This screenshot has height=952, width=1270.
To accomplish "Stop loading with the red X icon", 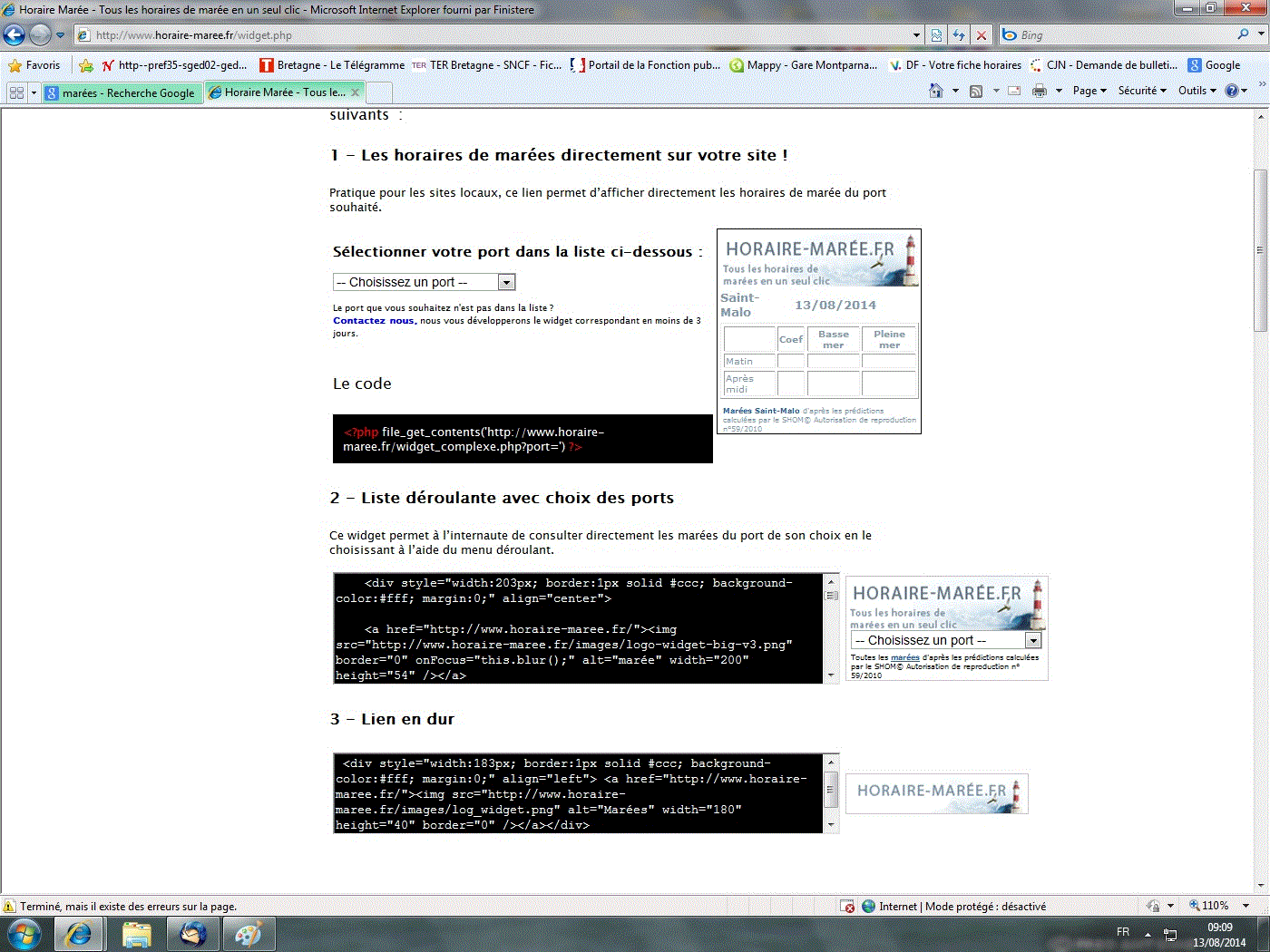I will 982,35.
